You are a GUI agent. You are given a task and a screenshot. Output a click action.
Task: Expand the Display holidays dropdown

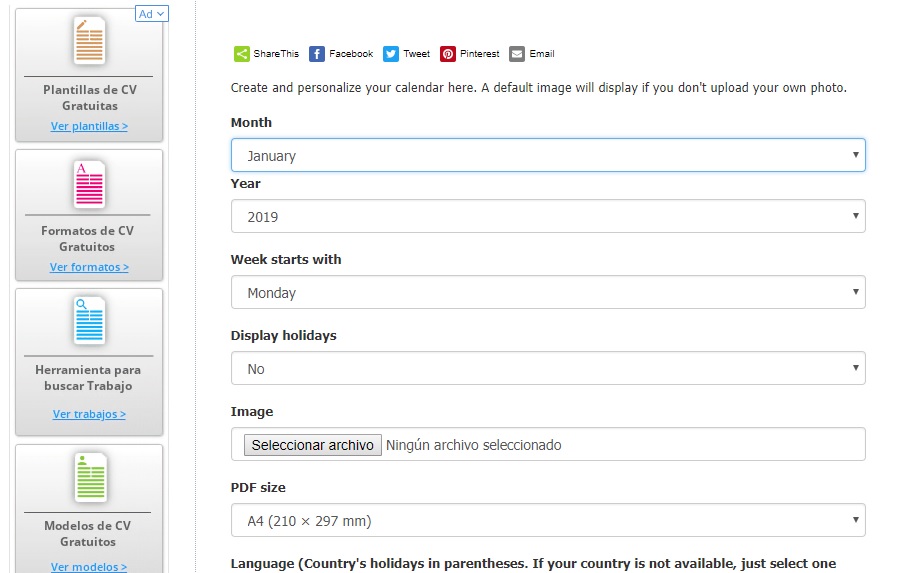click(548, 369)
